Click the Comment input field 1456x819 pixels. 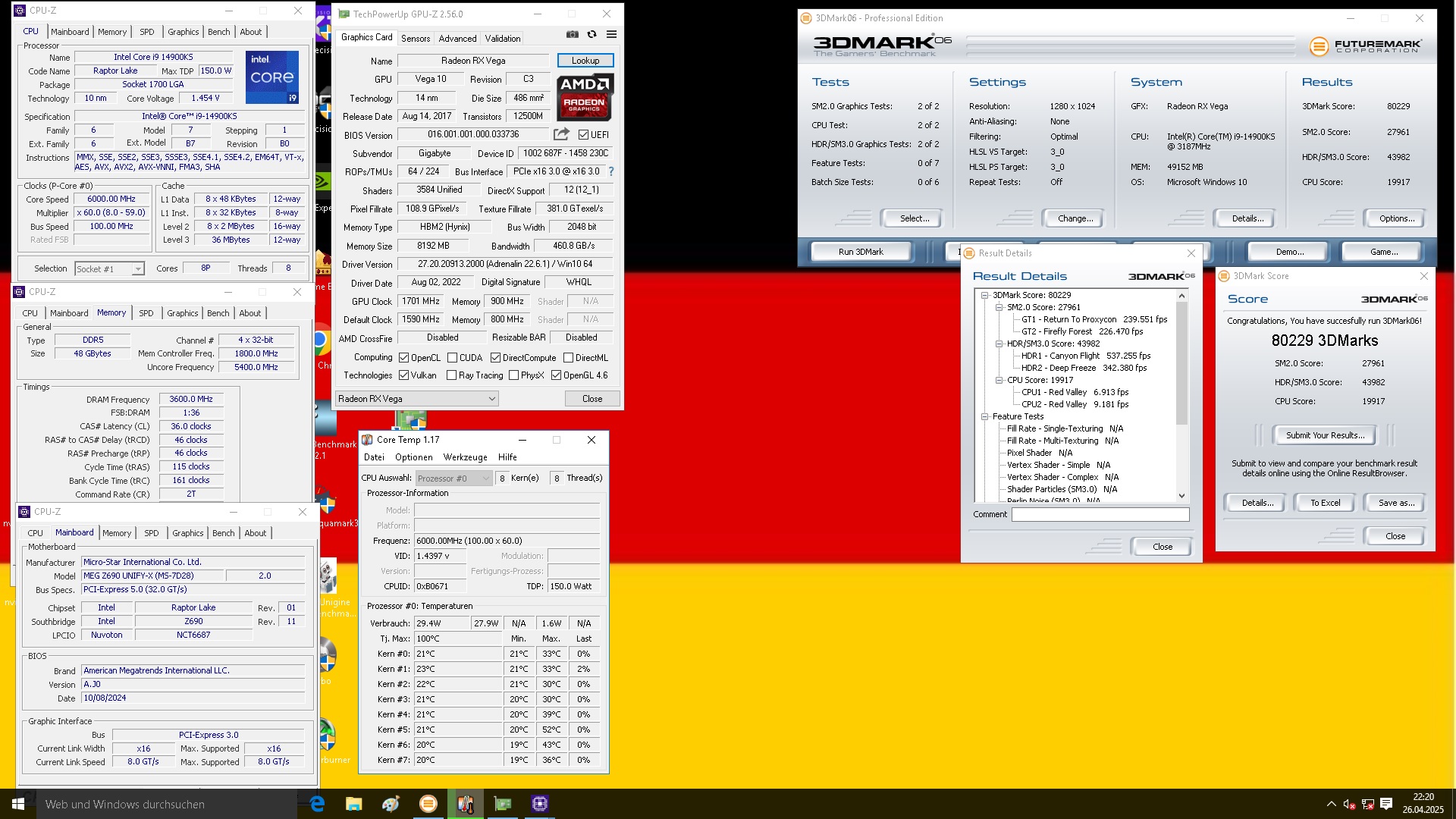point(1100,514)
